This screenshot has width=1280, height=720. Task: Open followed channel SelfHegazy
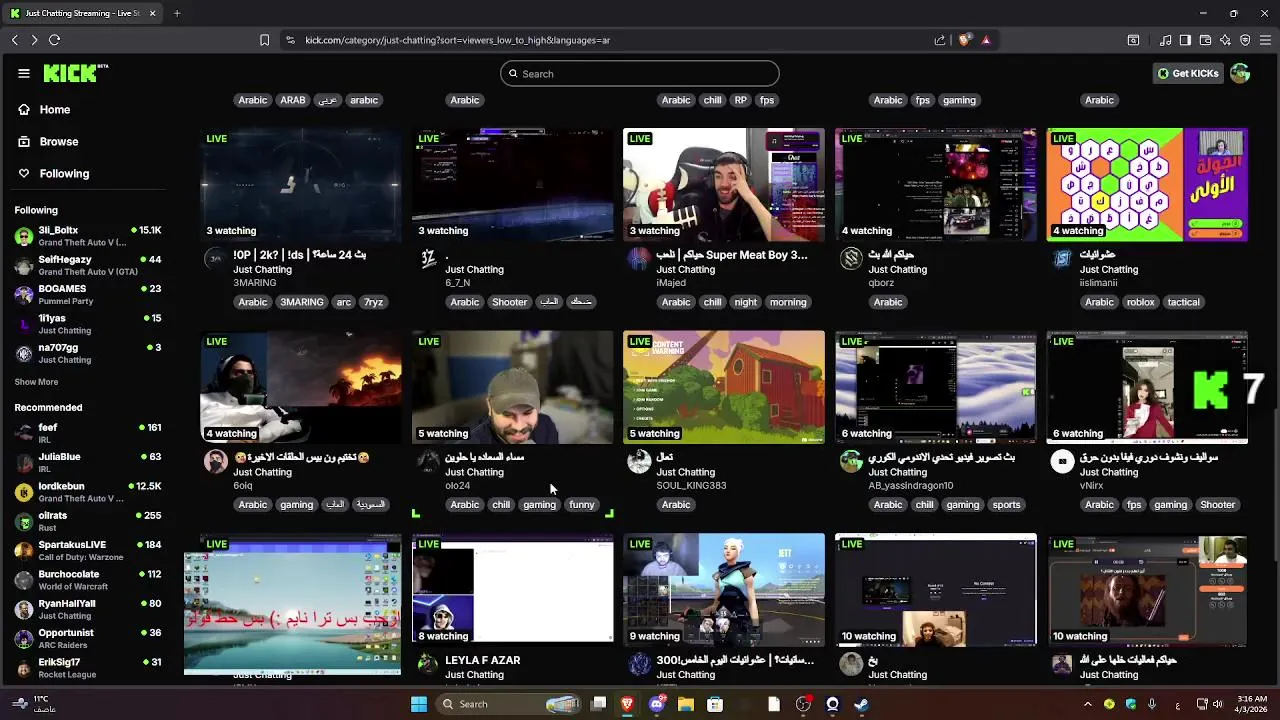click(x=88, y=265)
